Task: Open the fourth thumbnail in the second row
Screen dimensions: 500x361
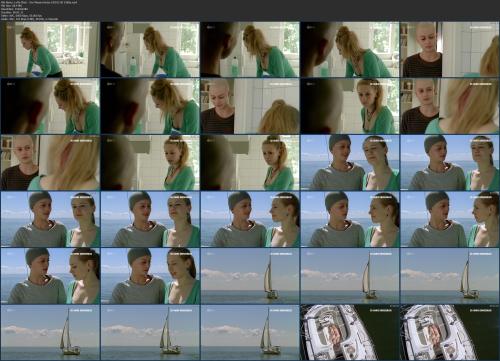Action: tap(350, 106)
